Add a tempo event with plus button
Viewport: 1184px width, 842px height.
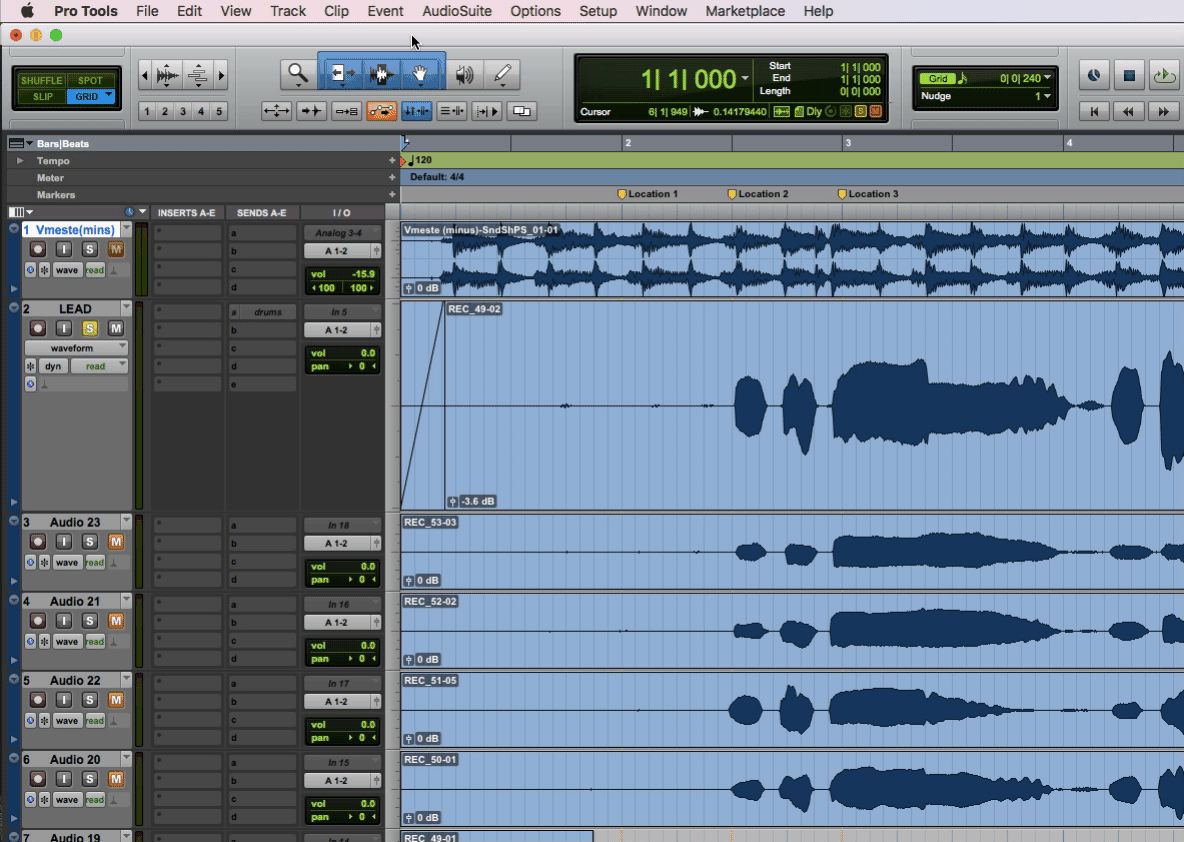click(x=392, y=160)
